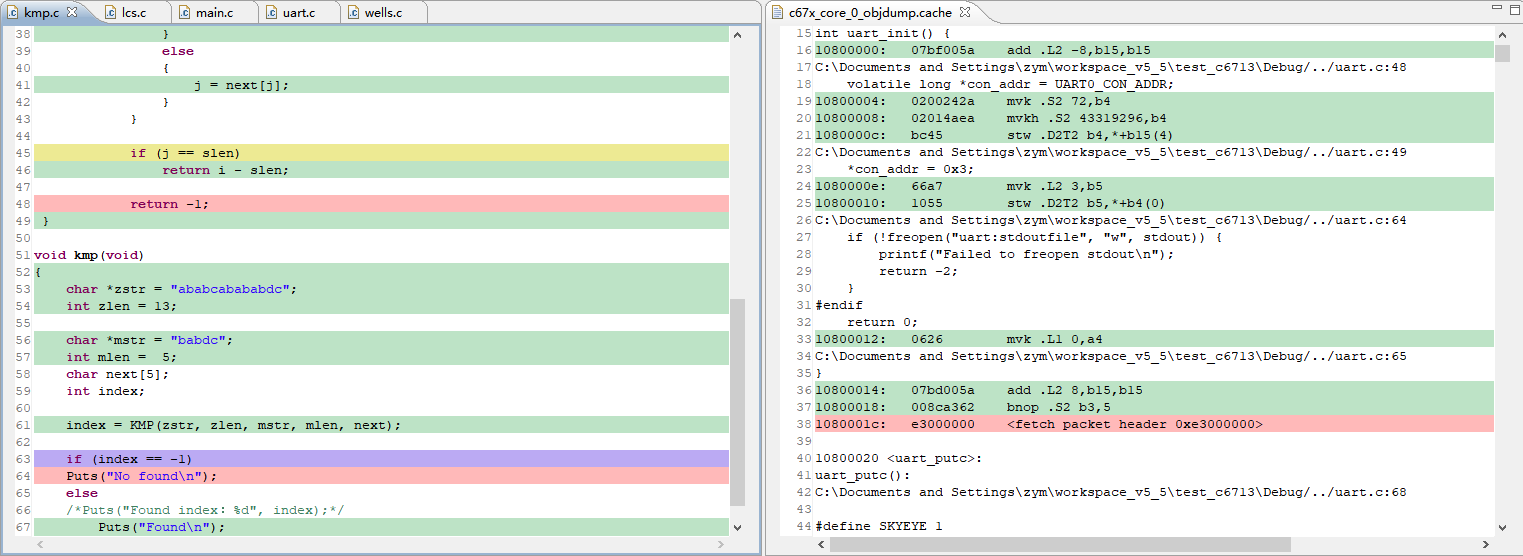The width and height of the screenshot is (1523, 556).
Task: Click line '*con_addr = 0x3;'
Action: [910, 169]
